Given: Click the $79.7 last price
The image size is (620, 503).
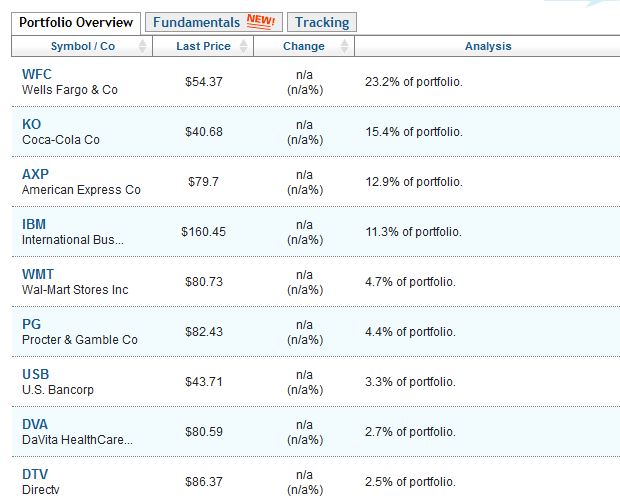Looking at the screenshot, I should 203,182.
